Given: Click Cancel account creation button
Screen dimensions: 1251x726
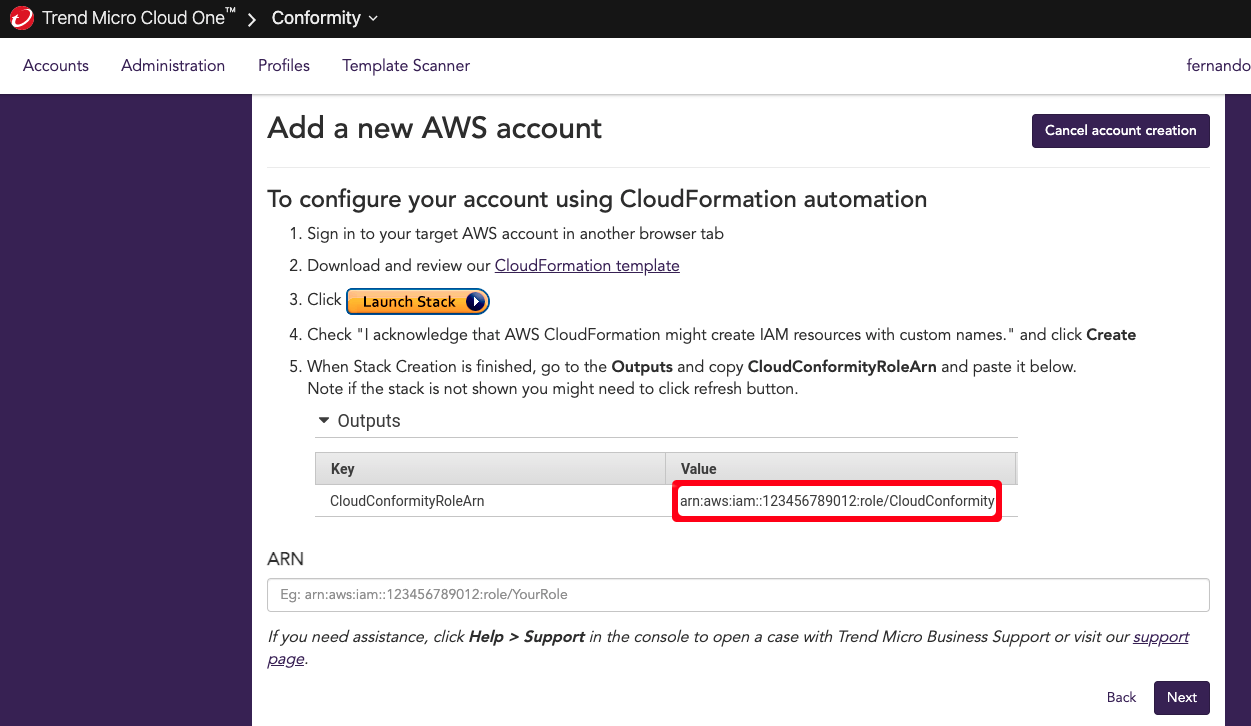Looking at the screenshot, I should [x=1121, y=130].
